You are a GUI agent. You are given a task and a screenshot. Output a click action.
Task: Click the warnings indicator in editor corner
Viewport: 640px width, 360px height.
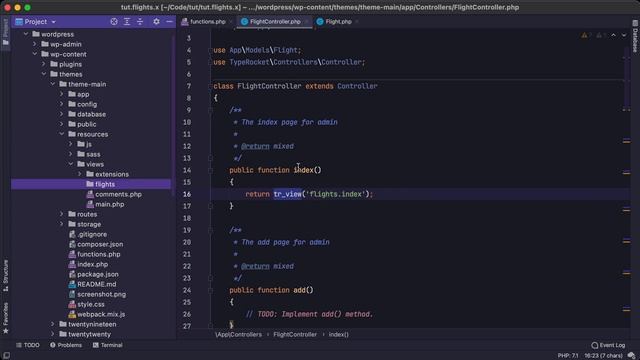click(586, 36)
